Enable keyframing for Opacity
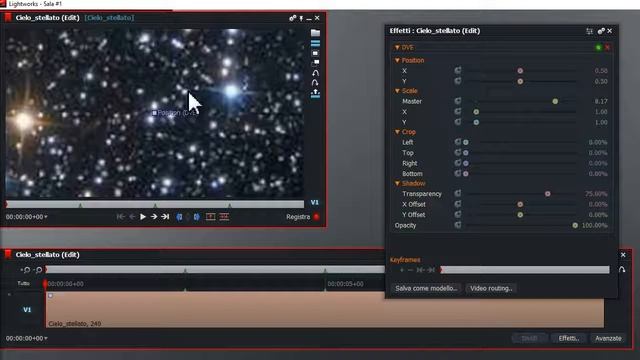 458,225
